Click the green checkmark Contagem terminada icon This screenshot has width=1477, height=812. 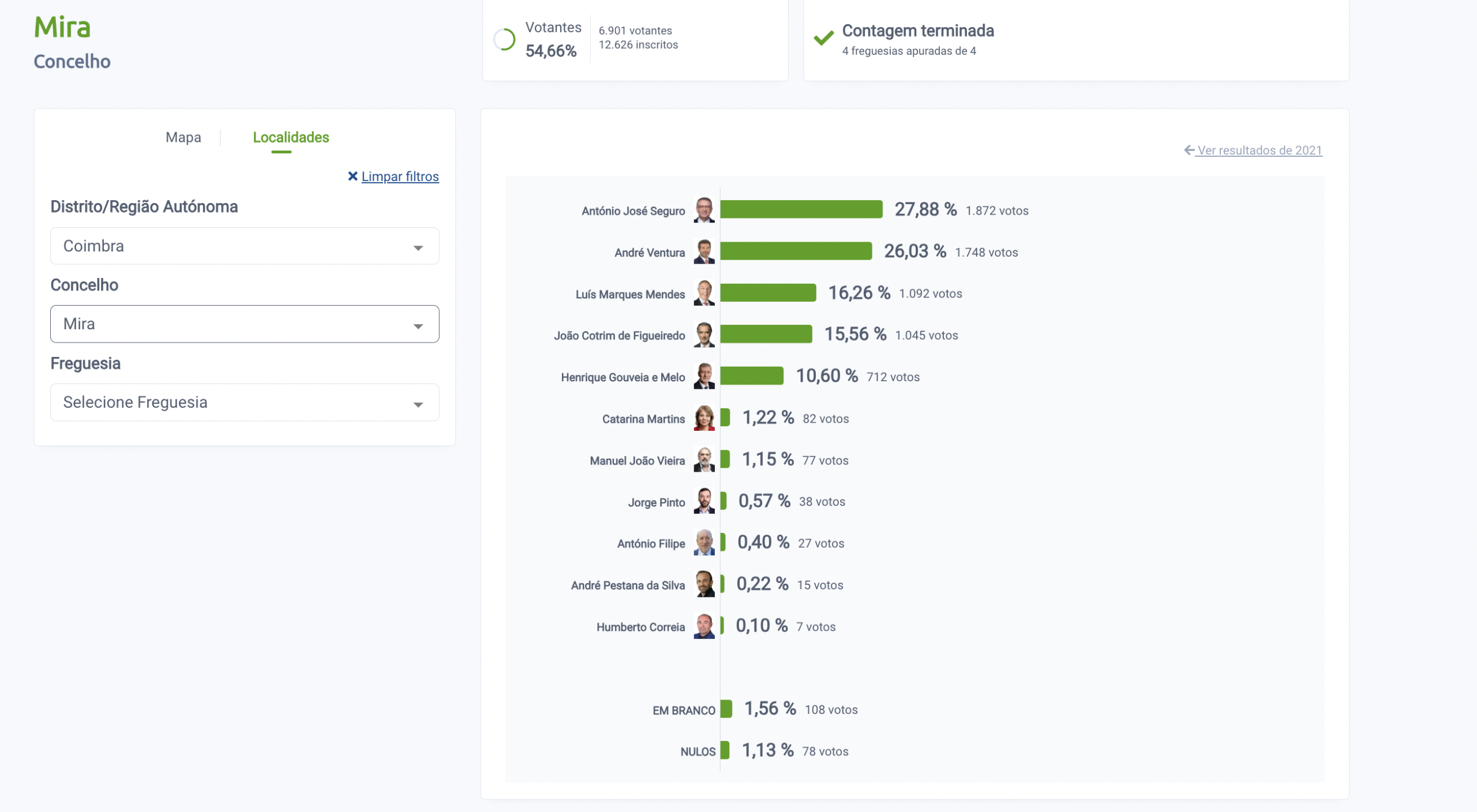point(823,38)
